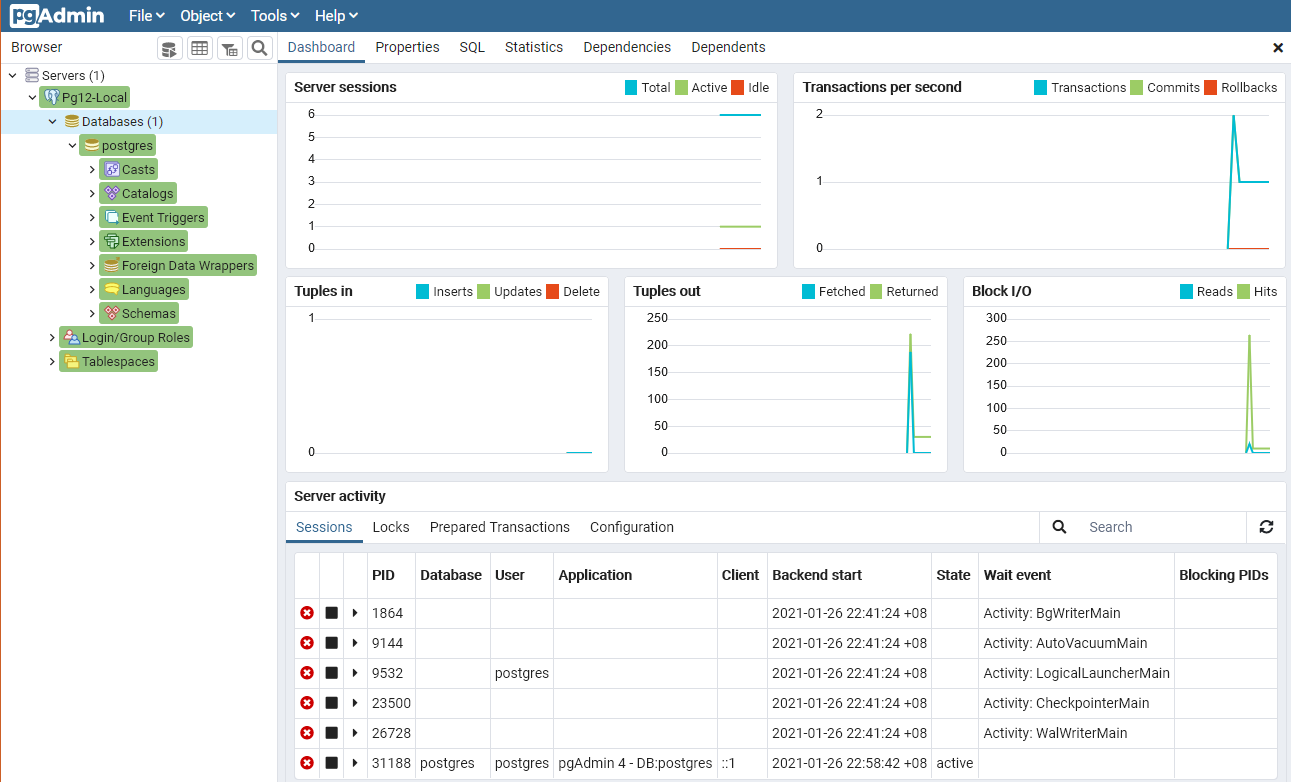Open Search Objects magnifier in Browser panel
The image size is (1291, 782).
coord(259,48)
